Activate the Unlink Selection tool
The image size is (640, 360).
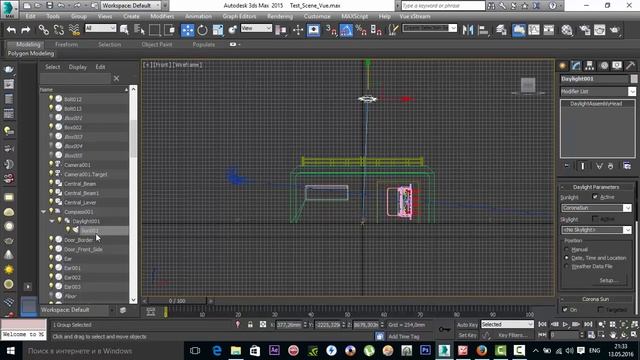click(x=58, y=30)
